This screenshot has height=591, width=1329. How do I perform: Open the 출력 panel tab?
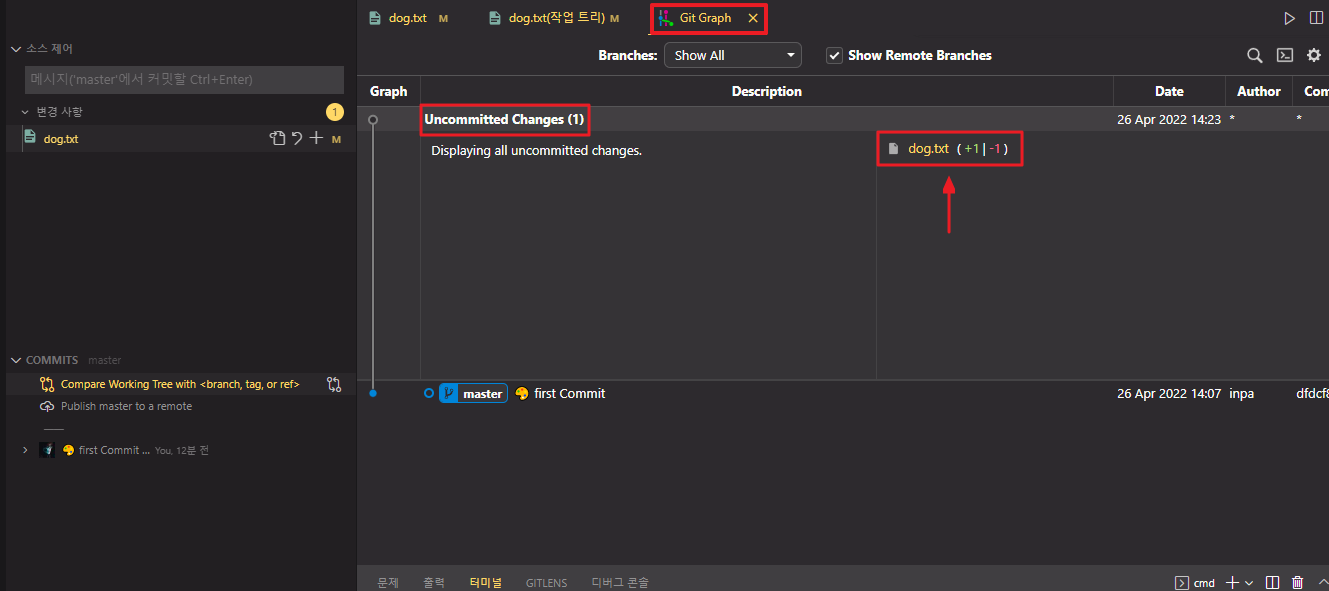click(434, 582)
